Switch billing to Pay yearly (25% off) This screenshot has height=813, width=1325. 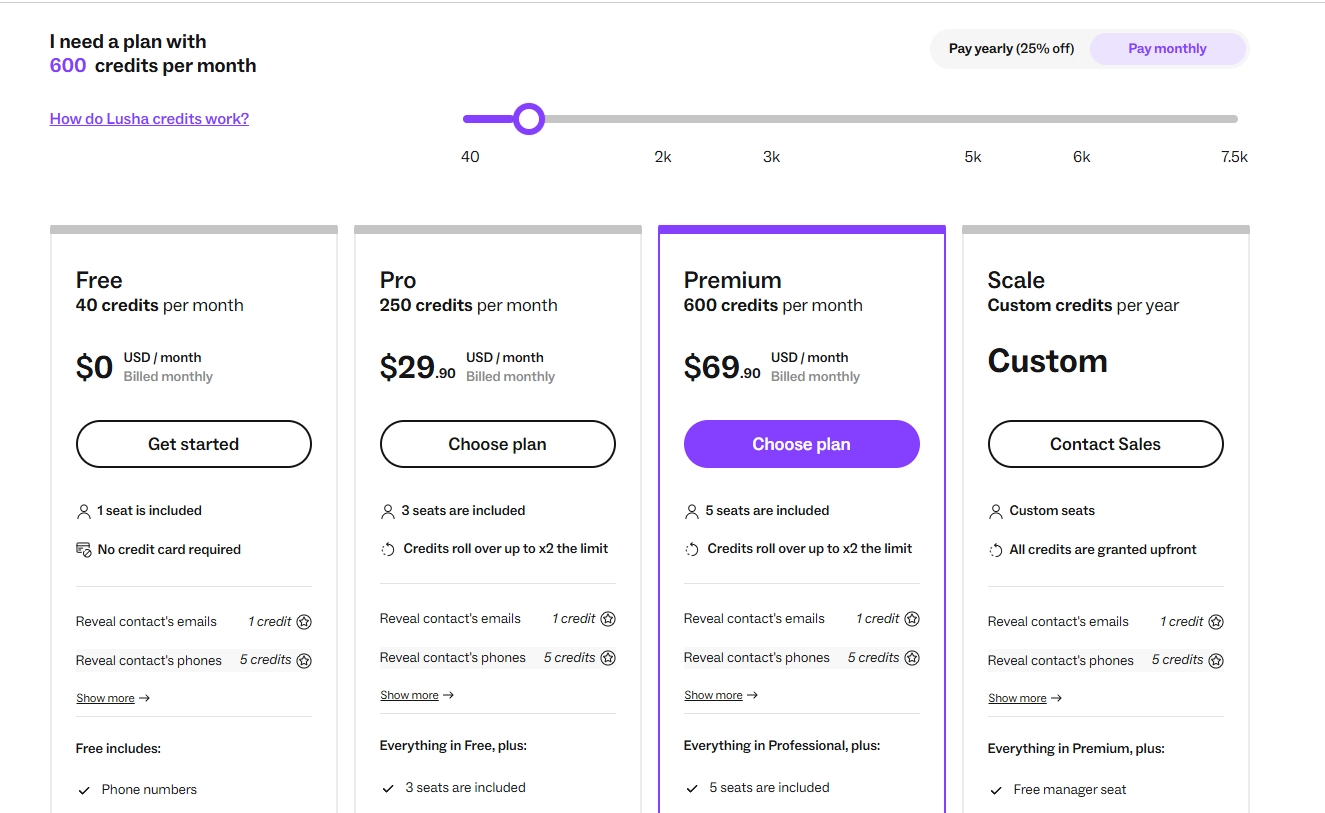[1011, 49]
